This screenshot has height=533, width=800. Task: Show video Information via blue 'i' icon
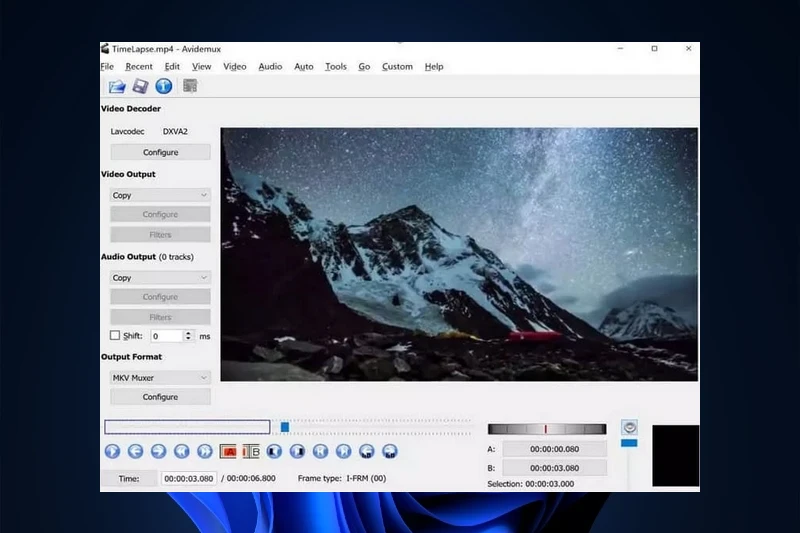tap(164, 86)
